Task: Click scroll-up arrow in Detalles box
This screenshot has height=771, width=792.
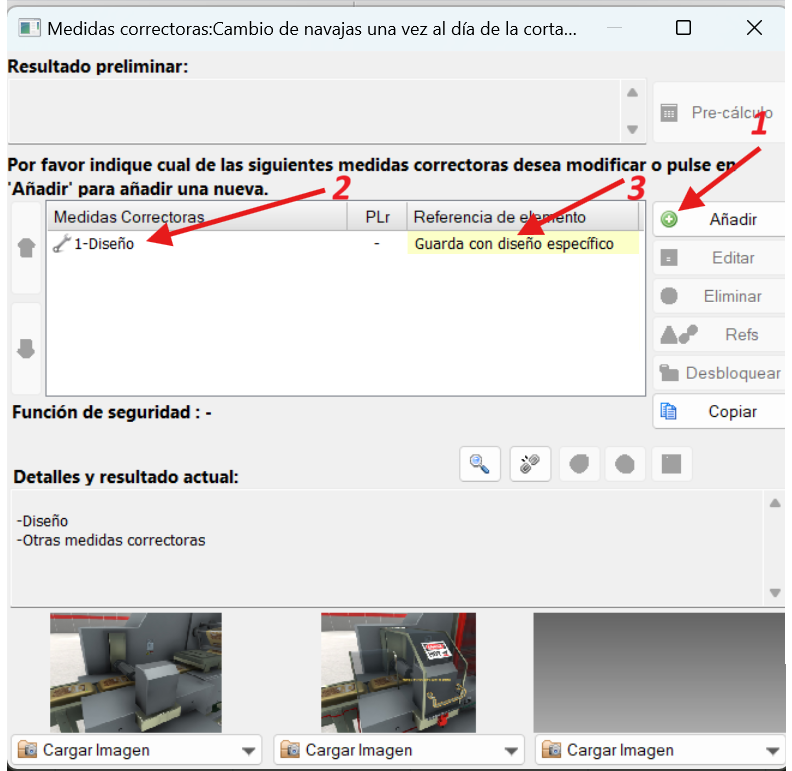Action: coord(775,503)
